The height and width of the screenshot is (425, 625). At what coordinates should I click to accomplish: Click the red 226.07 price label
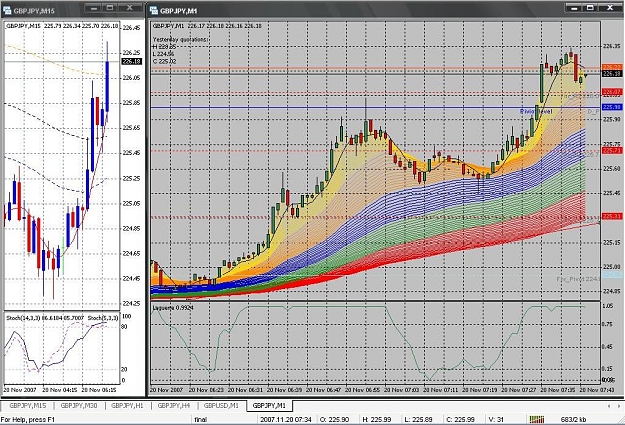coord(612,92)
